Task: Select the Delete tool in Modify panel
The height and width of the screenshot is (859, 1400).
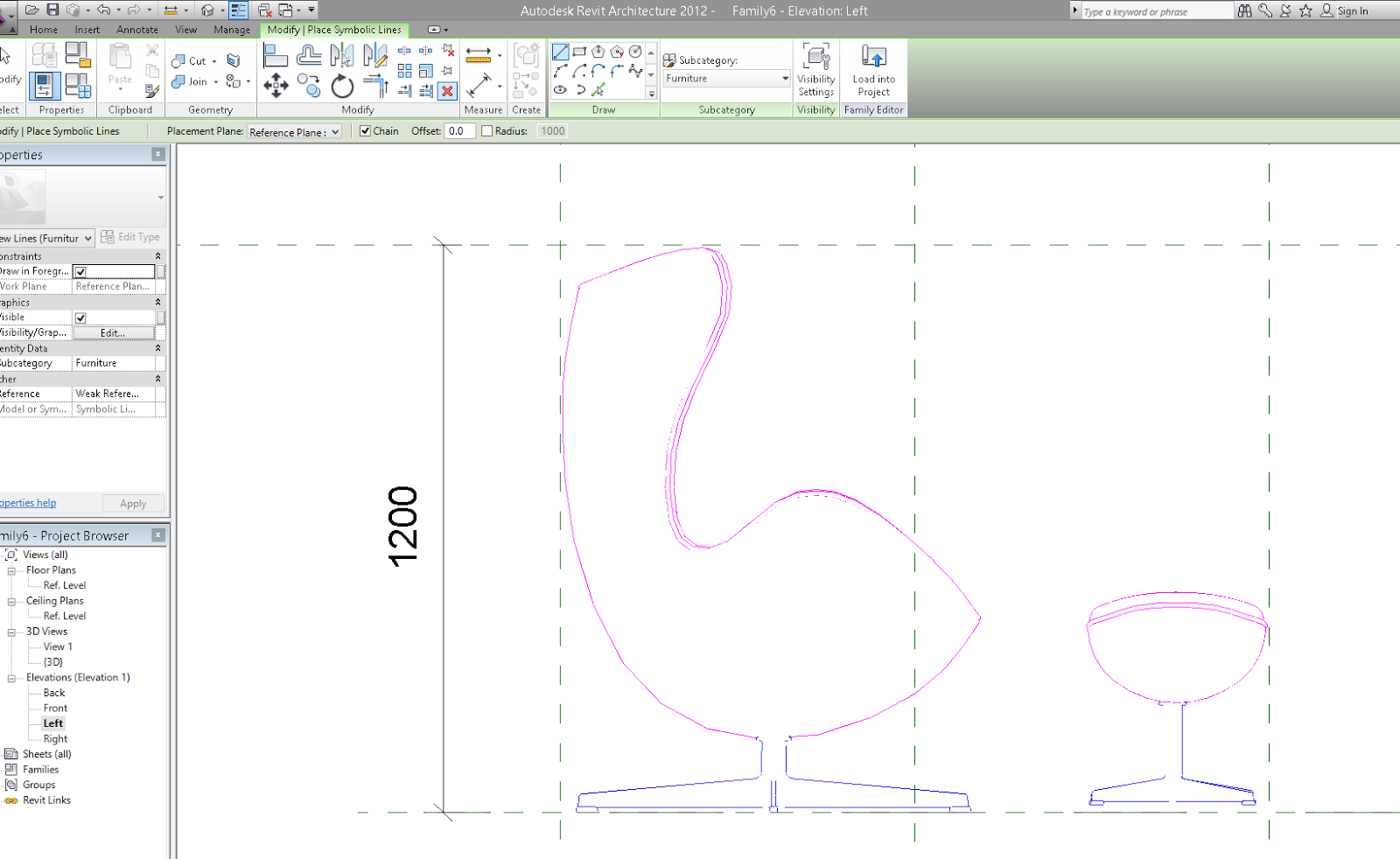Action: pyautogui.click(x=447, y=92)
